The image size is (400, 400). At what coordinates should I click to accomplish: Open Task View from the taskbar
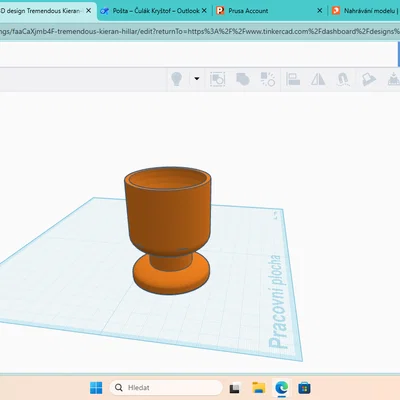coord(235,388)
